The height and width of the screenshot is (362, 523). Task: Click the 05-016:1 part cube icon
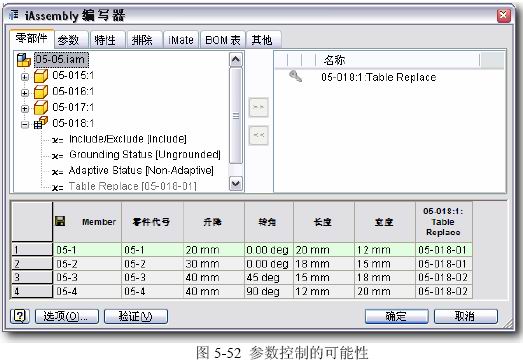click(41, 92)
